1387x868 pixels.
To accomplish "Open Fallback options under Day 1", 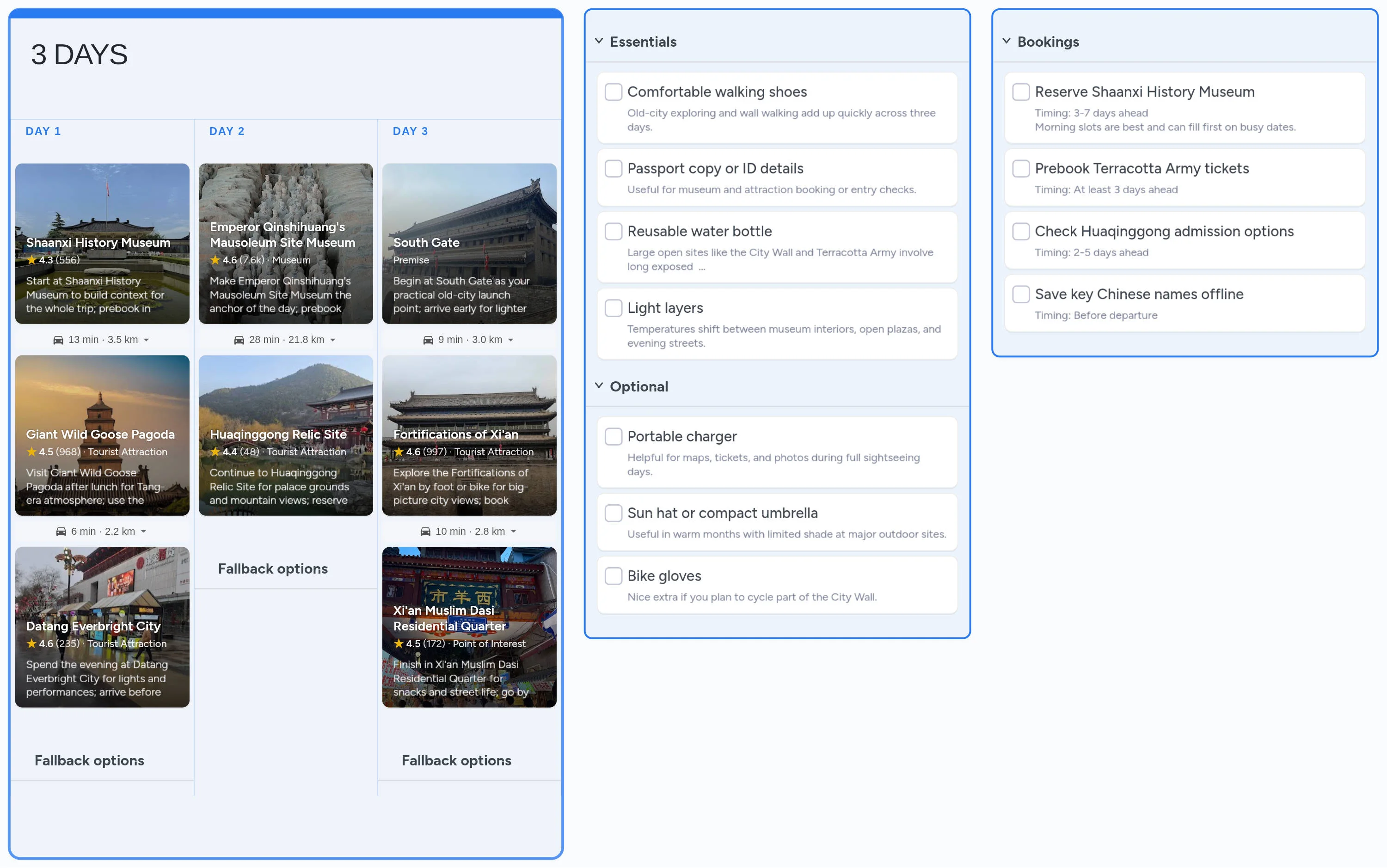I will (89, 760).
